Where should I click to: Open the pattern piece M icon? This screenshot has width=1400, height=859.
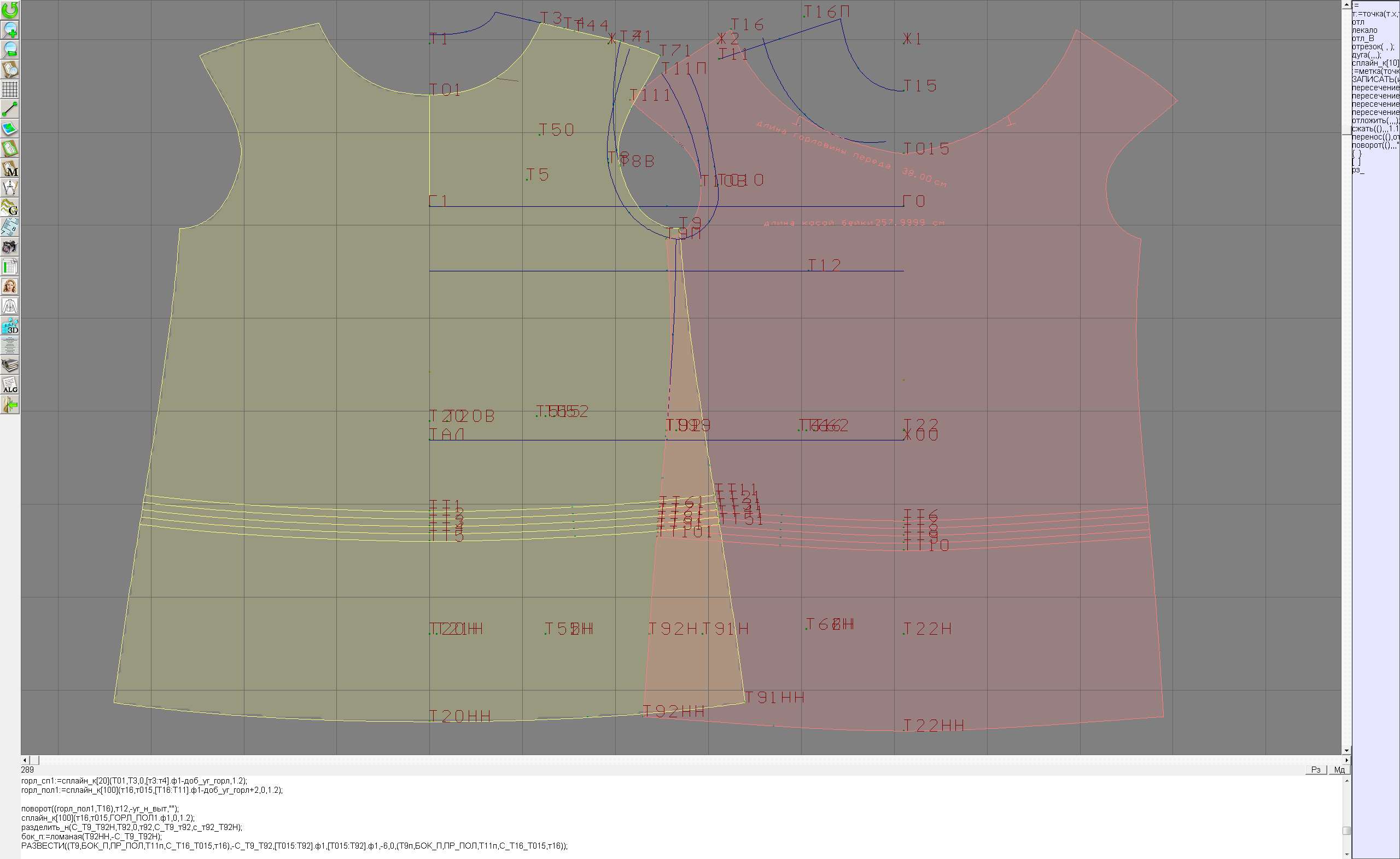(10, 169)
